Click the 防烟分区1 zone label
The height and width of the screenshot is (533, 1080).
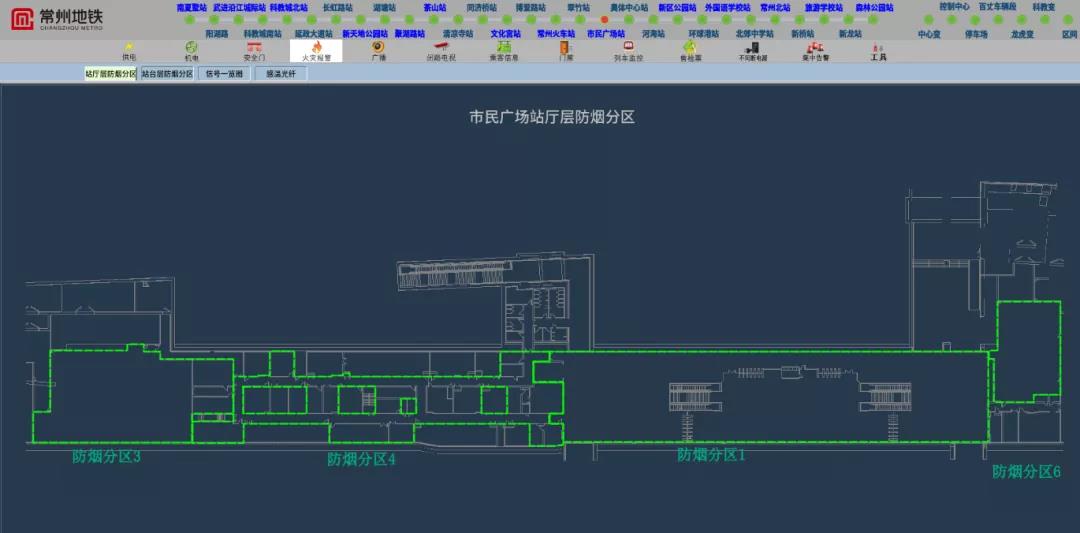pos(712,454)
